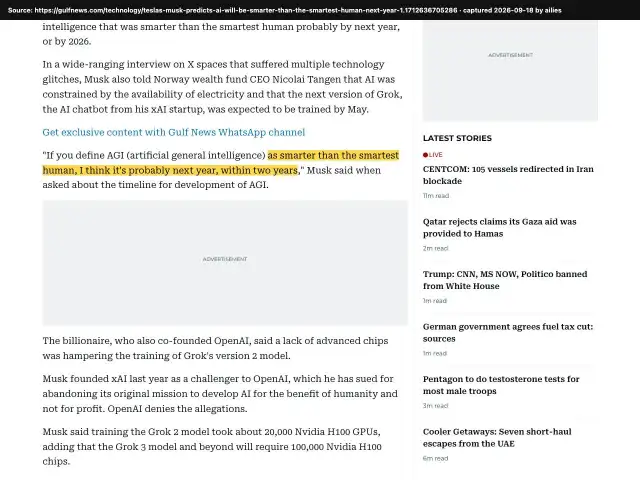The width and height of the screenshot is (640, 480).
Task: Click the red LIVE indicator badge
Action: (433, 155)
